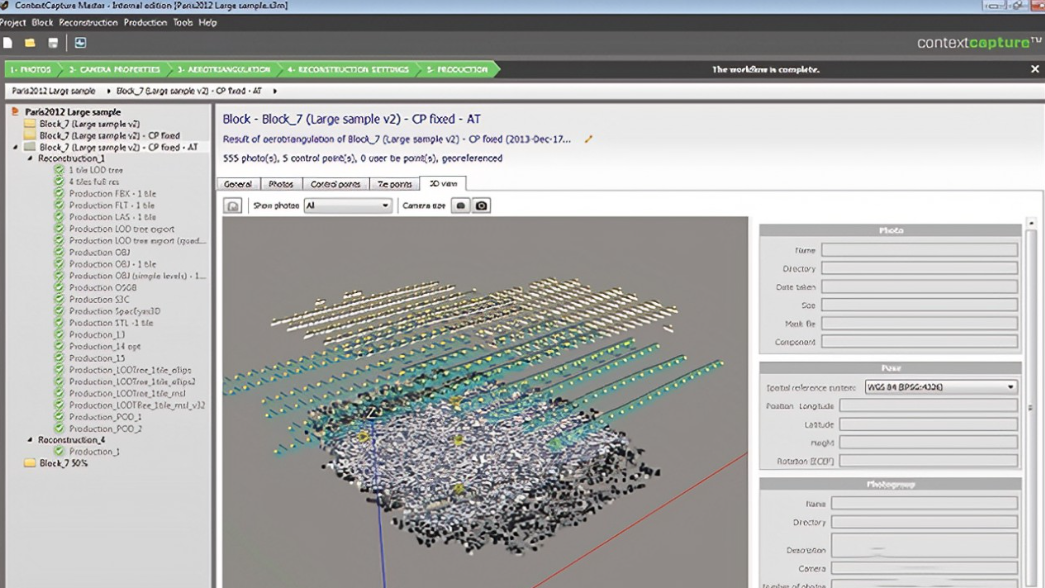Image resolution: width=1045 pixels, height=588 pixels.
Task: Select the 3D view tab
Action: 443,183
